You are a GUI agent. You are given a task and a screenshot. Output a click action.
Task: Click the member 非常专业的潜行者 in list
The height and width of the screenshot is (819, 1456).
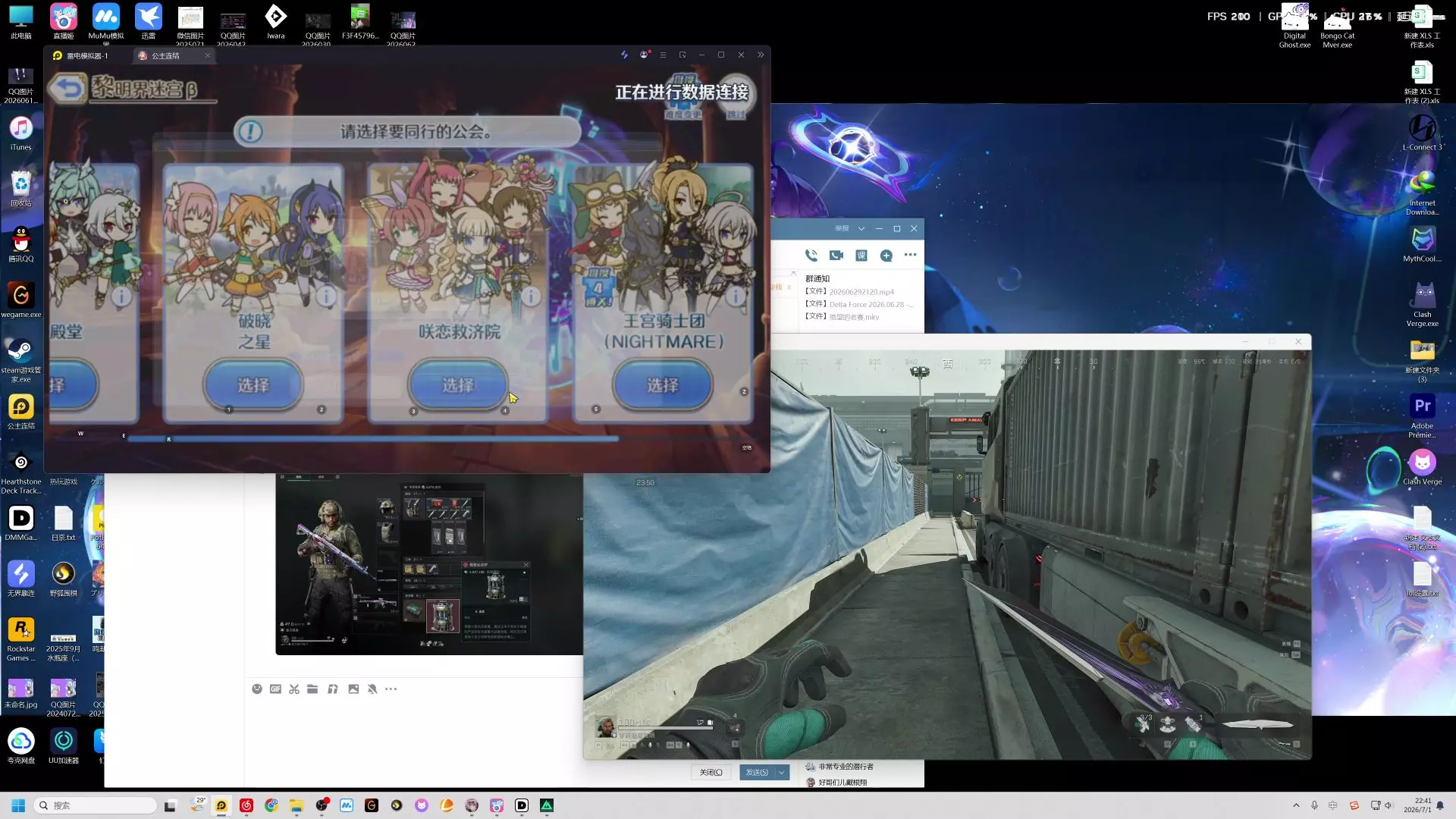[x=846, y=767]
